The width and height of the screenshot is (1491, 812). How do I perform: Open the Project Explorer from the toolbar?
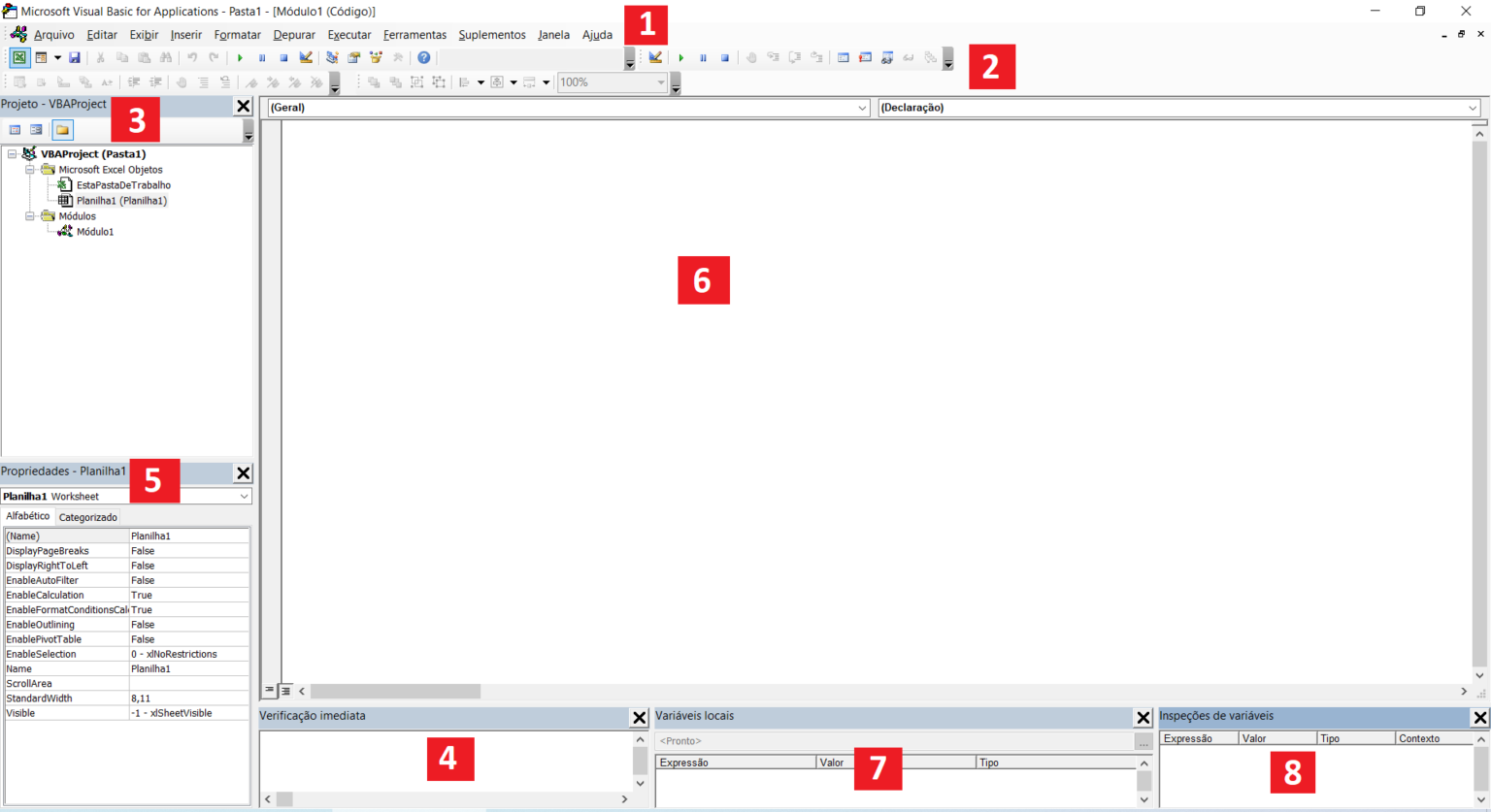pyautogui.click(x=332, y=58)
